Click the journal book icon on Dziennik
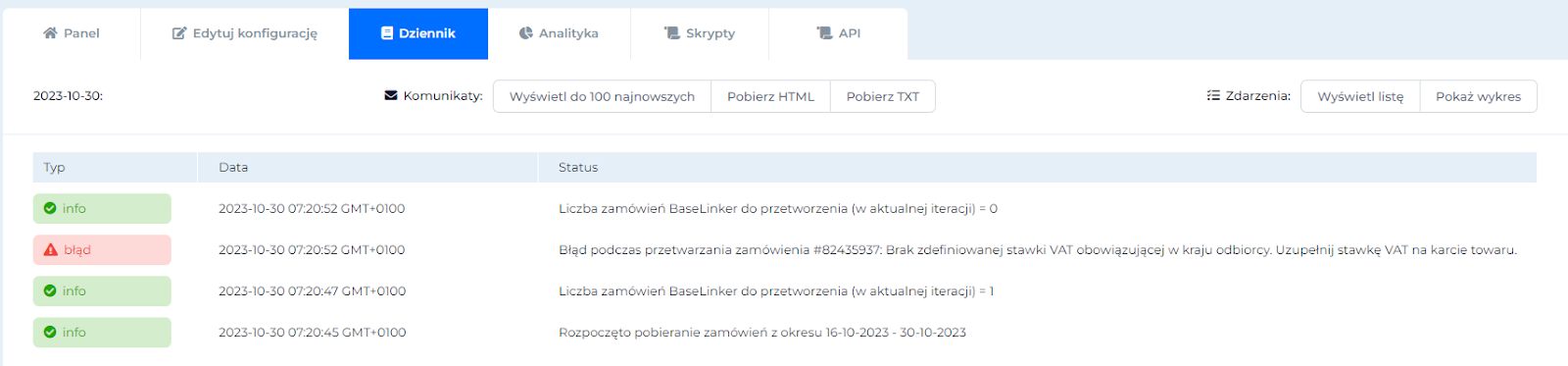 pyautogui.click(x=387, y=33)
